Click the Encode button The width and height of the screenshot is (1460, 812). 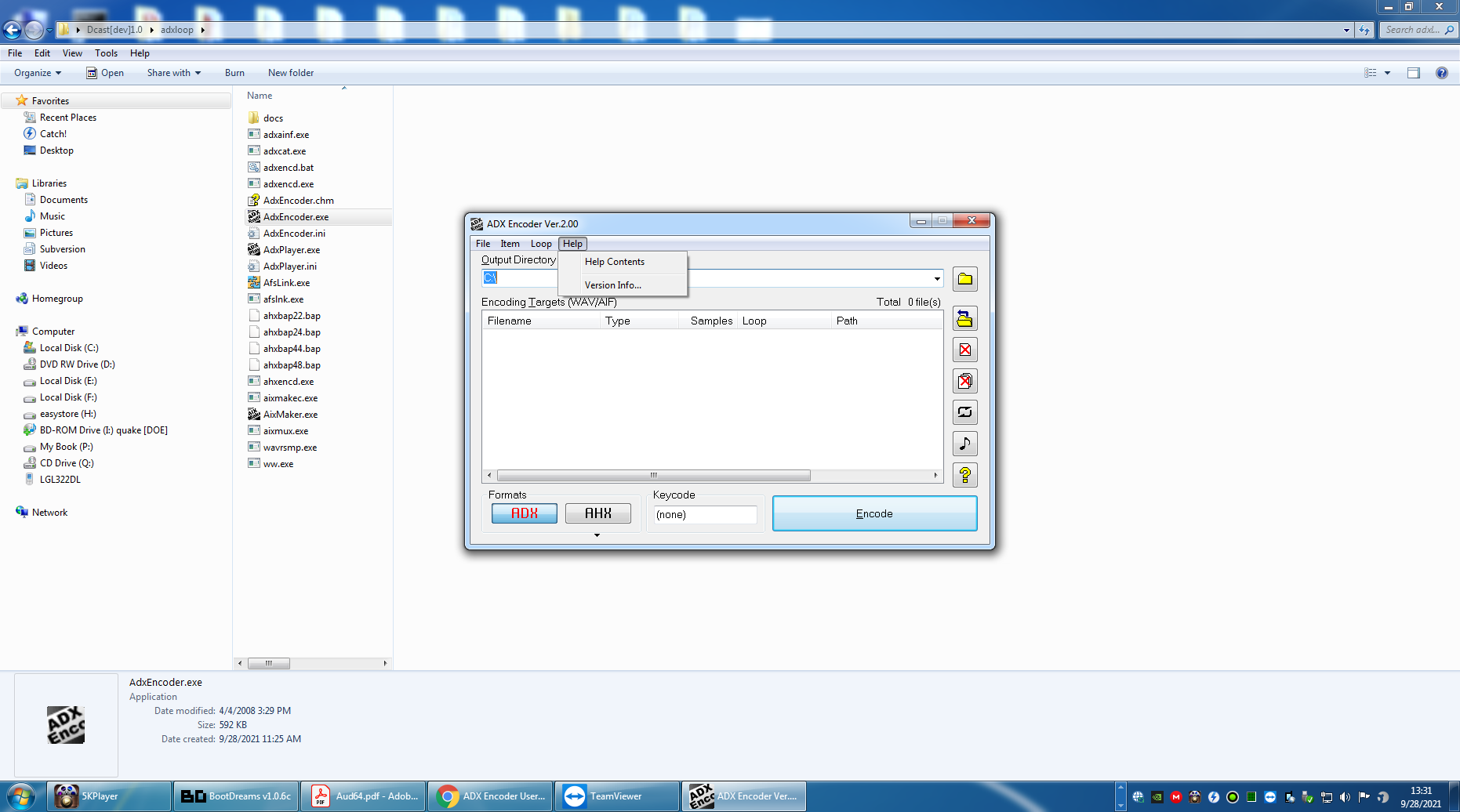874,513
